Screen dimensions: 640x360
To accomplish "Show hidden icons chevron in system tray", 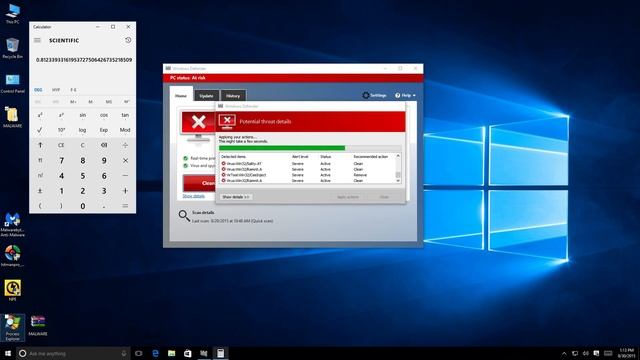I will point(564,353).
